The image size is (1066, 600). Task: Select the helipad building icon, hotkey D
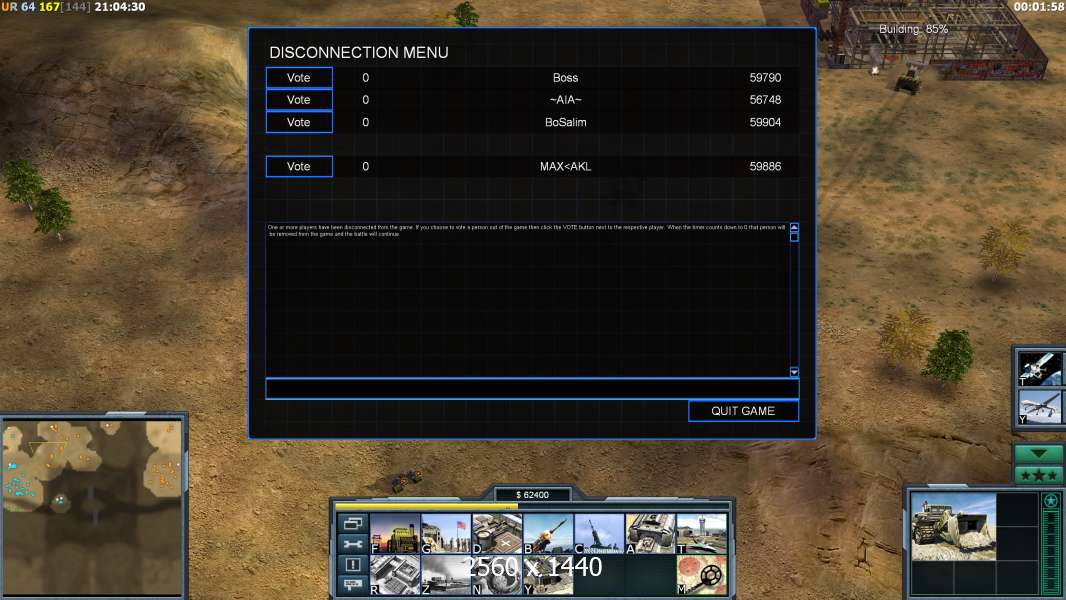(497, 534)
